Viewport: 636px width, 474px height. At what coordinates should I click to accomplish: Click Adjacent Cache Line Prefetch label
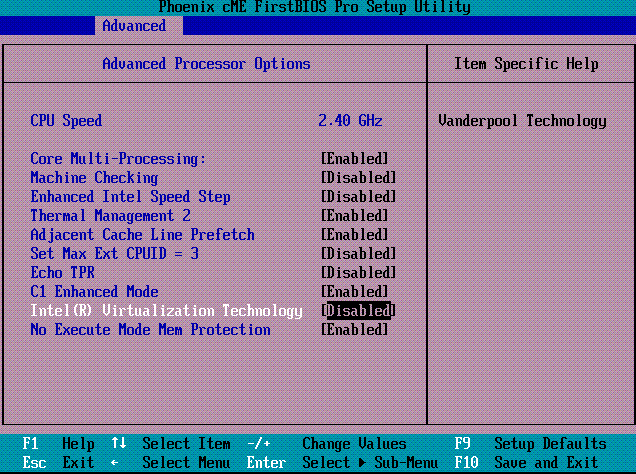coord(142,235)
